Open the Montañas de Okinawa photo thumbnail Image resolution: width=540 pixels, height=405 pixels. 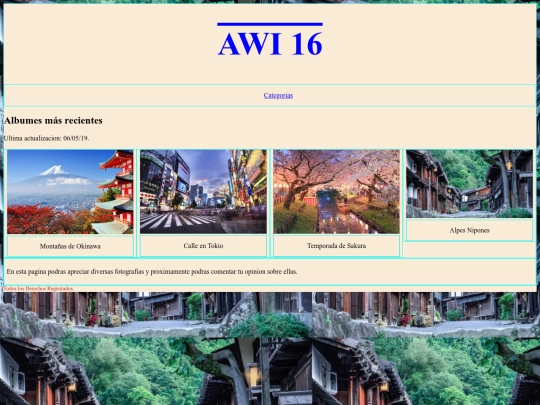(70, 192)
